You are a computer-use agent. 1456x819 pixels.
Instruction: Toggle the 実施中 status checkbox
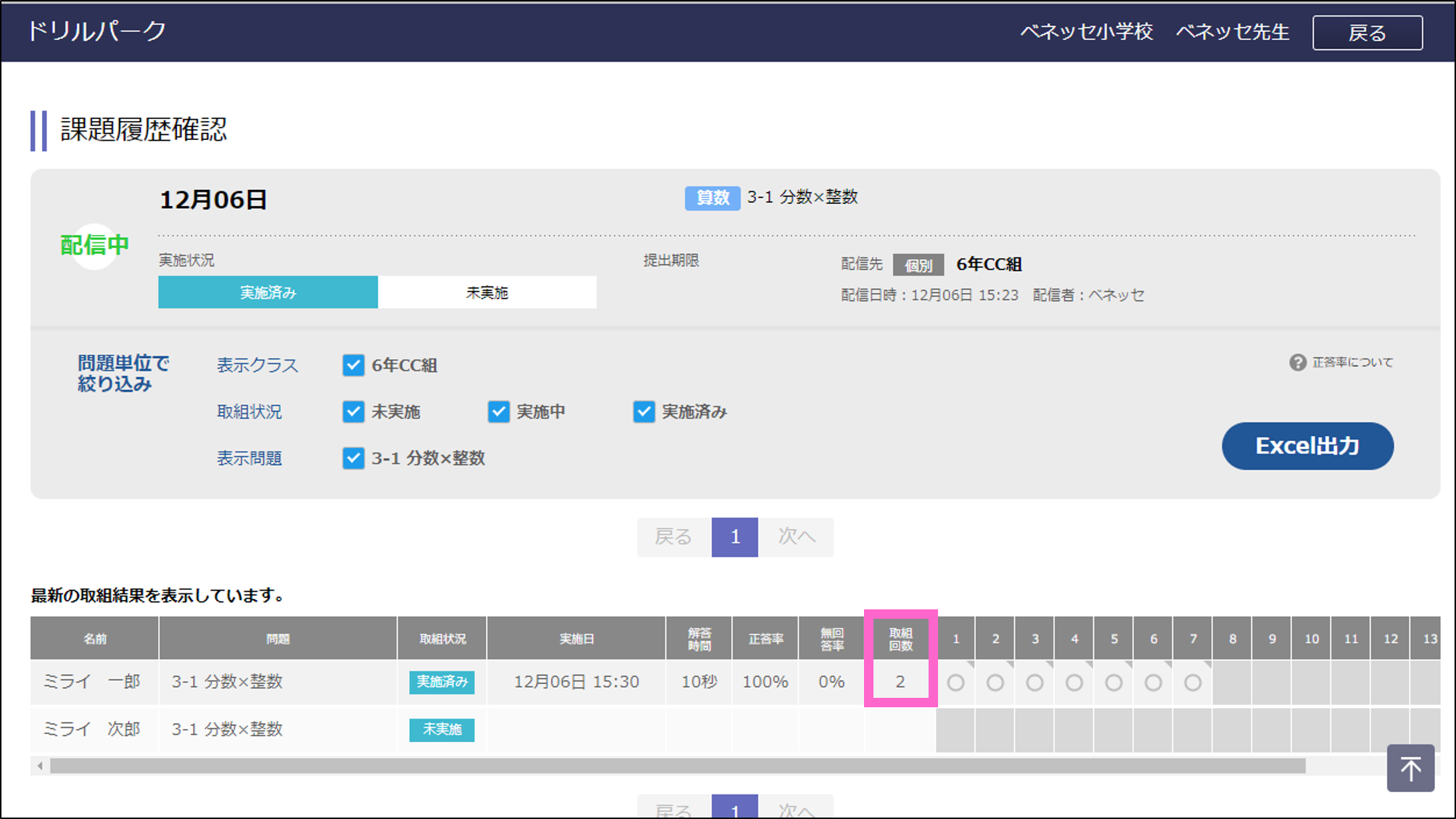[498, 412]
